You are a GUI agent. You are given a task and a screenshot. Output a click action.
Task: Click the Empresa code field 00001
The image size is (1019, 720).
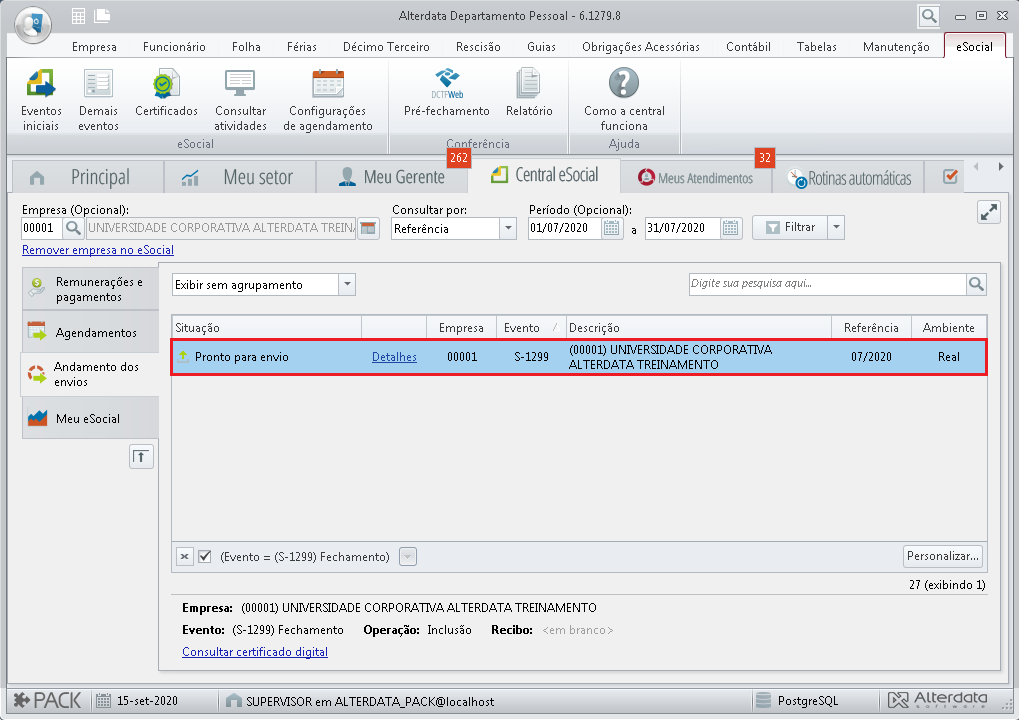(x=42, y=228)
